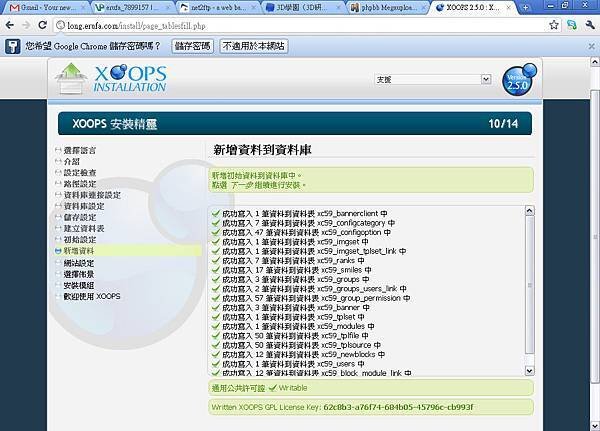Click the key icon on password infobar
600x431 pixels.
(12, 46)
